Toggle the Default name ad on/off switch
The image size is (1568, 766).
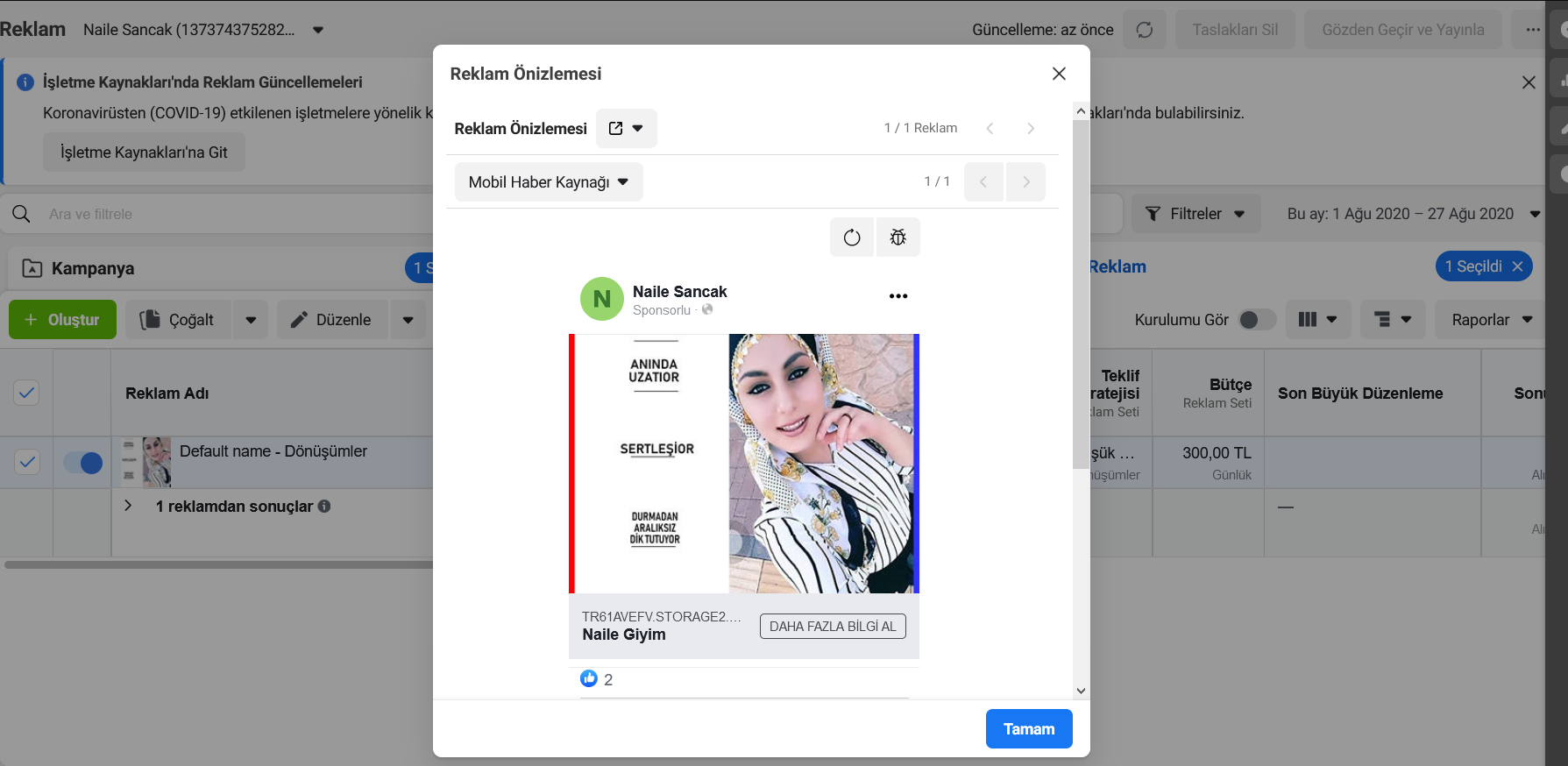coord(83,463)
